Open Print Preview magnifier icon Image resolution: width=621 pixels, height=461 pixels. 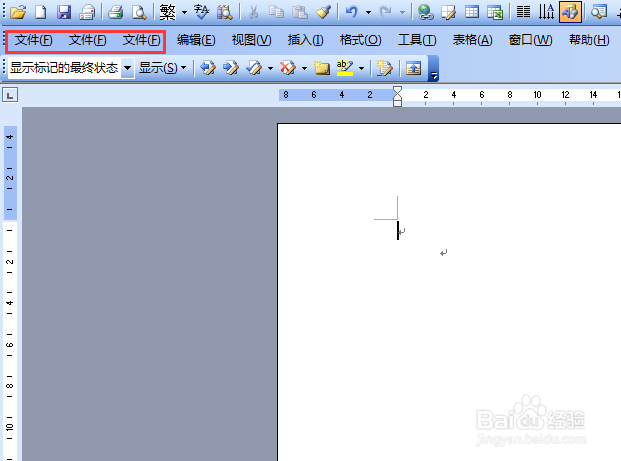139,12
